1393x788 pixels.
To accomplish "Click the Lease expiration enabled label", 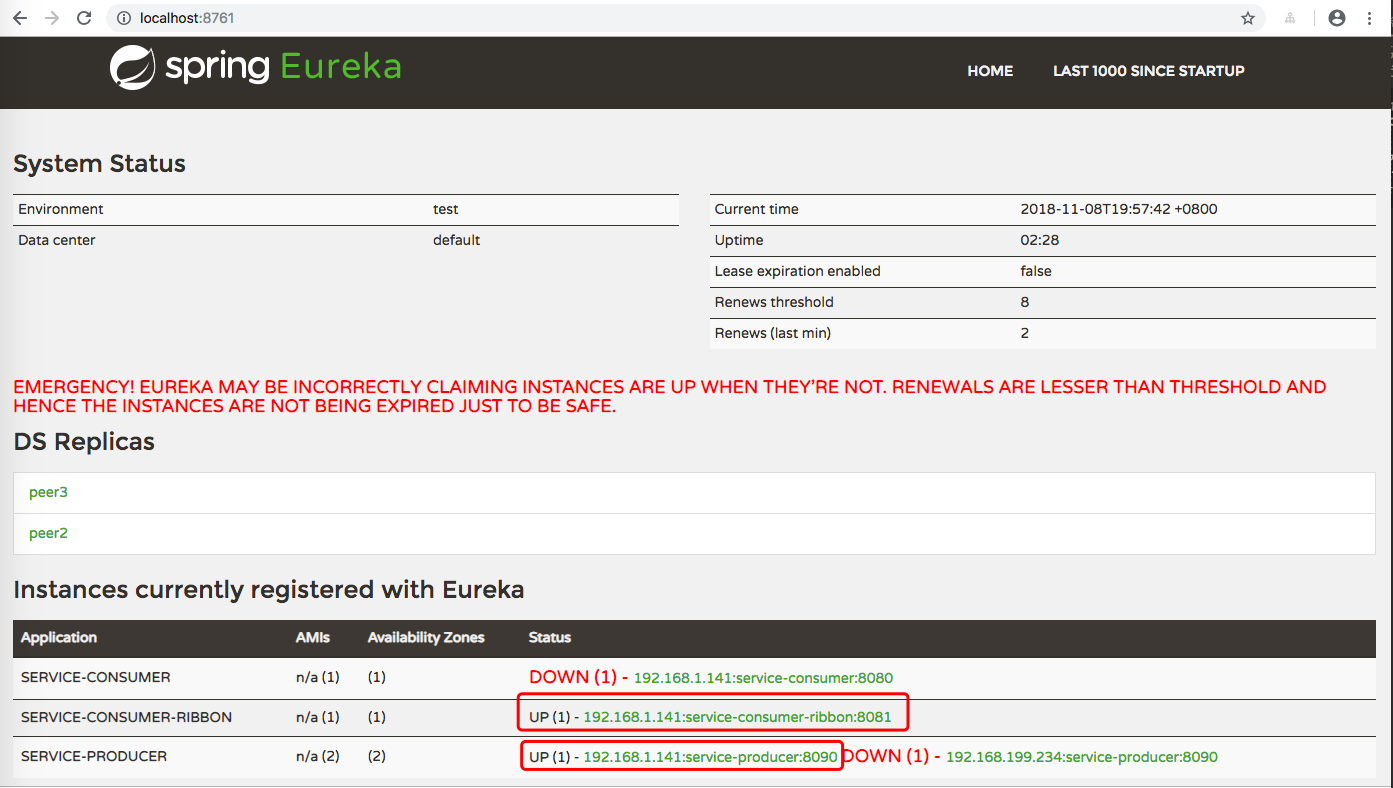I will (x=798, y=271).
